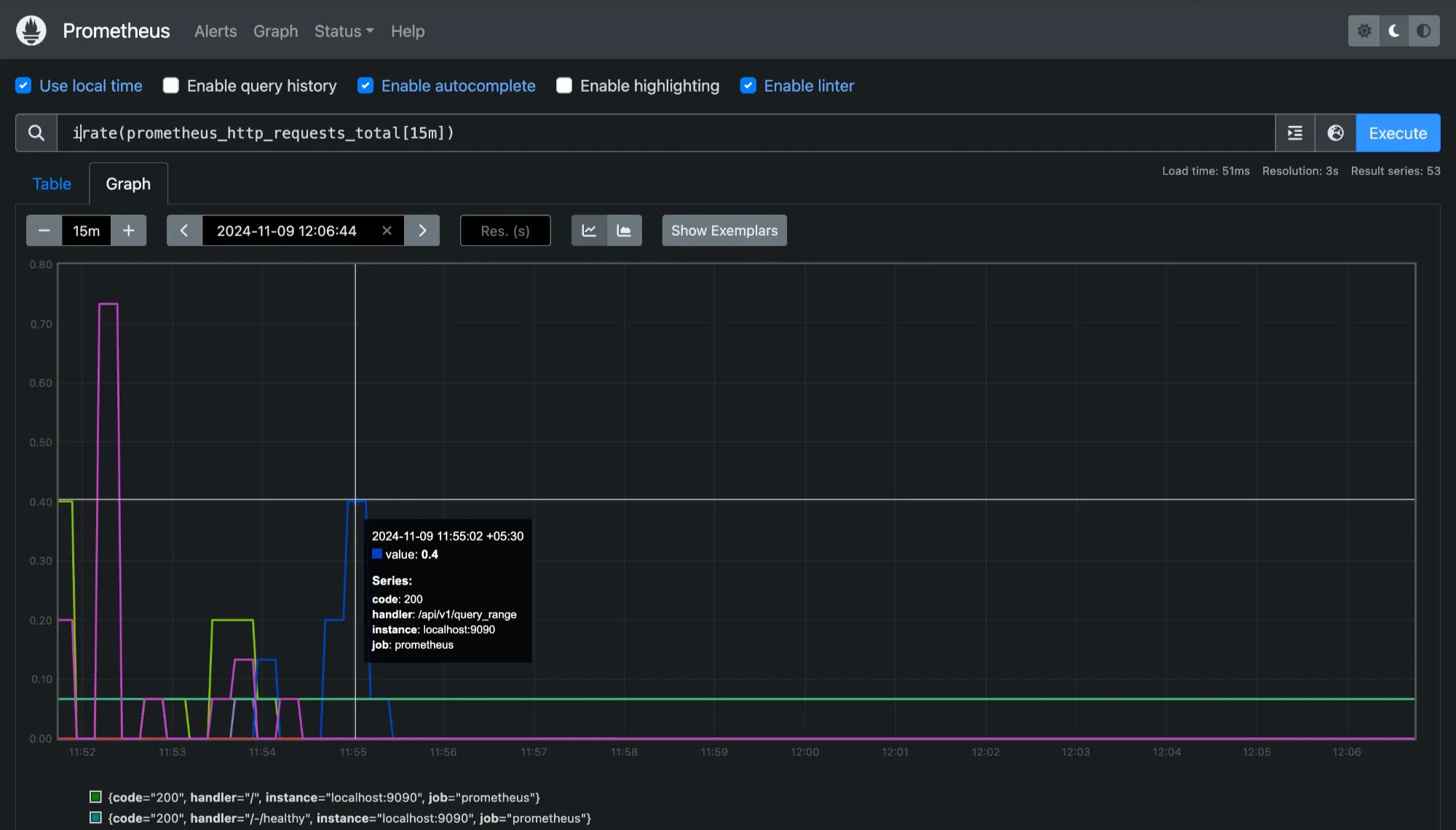Click the Res. (s) resolution field
The height and width of the screenshot is (830, 1456).
pyautogui.click(x=505, y=231)
